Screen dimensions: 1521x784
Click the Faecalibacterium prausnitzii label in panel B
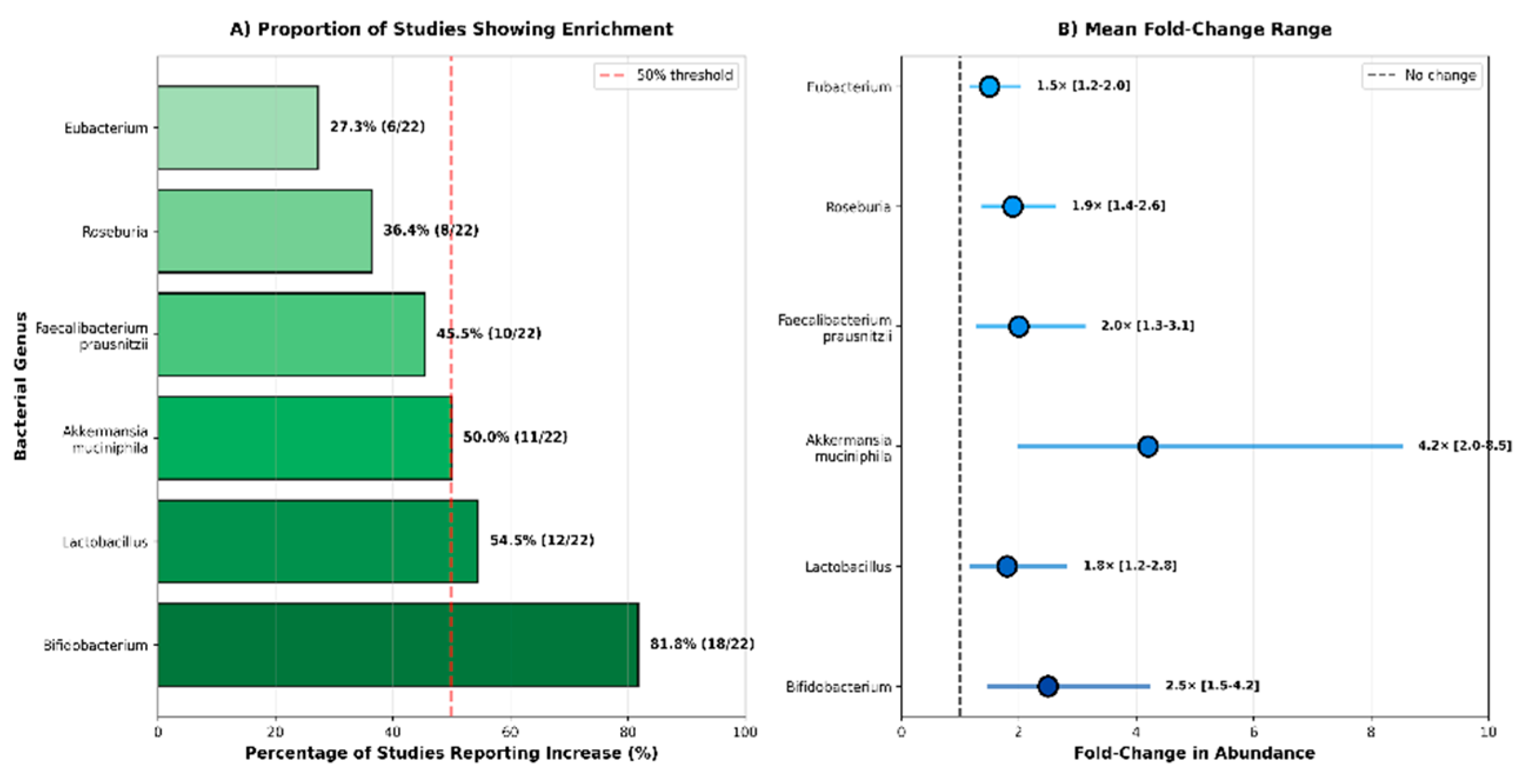[834, 329]
